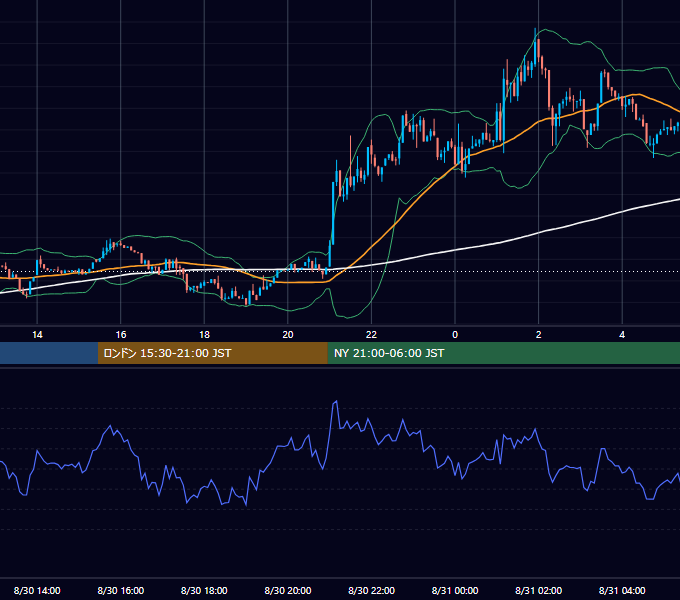
Task: Click hour label 18 on price chart axis
Action: [x=204, y=335]
